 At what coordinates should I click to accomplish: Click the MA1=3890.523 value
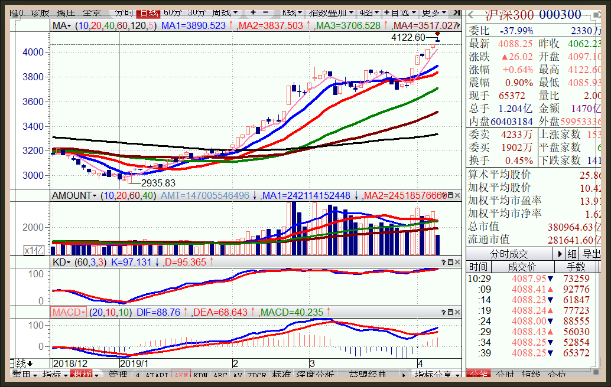click(193, 26)
